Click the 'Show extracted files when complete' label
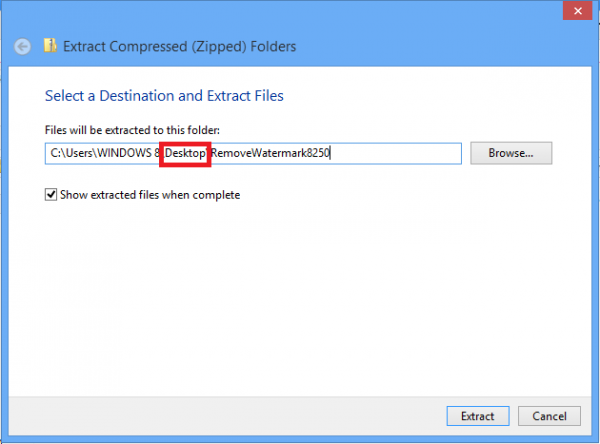 [150, 195]
